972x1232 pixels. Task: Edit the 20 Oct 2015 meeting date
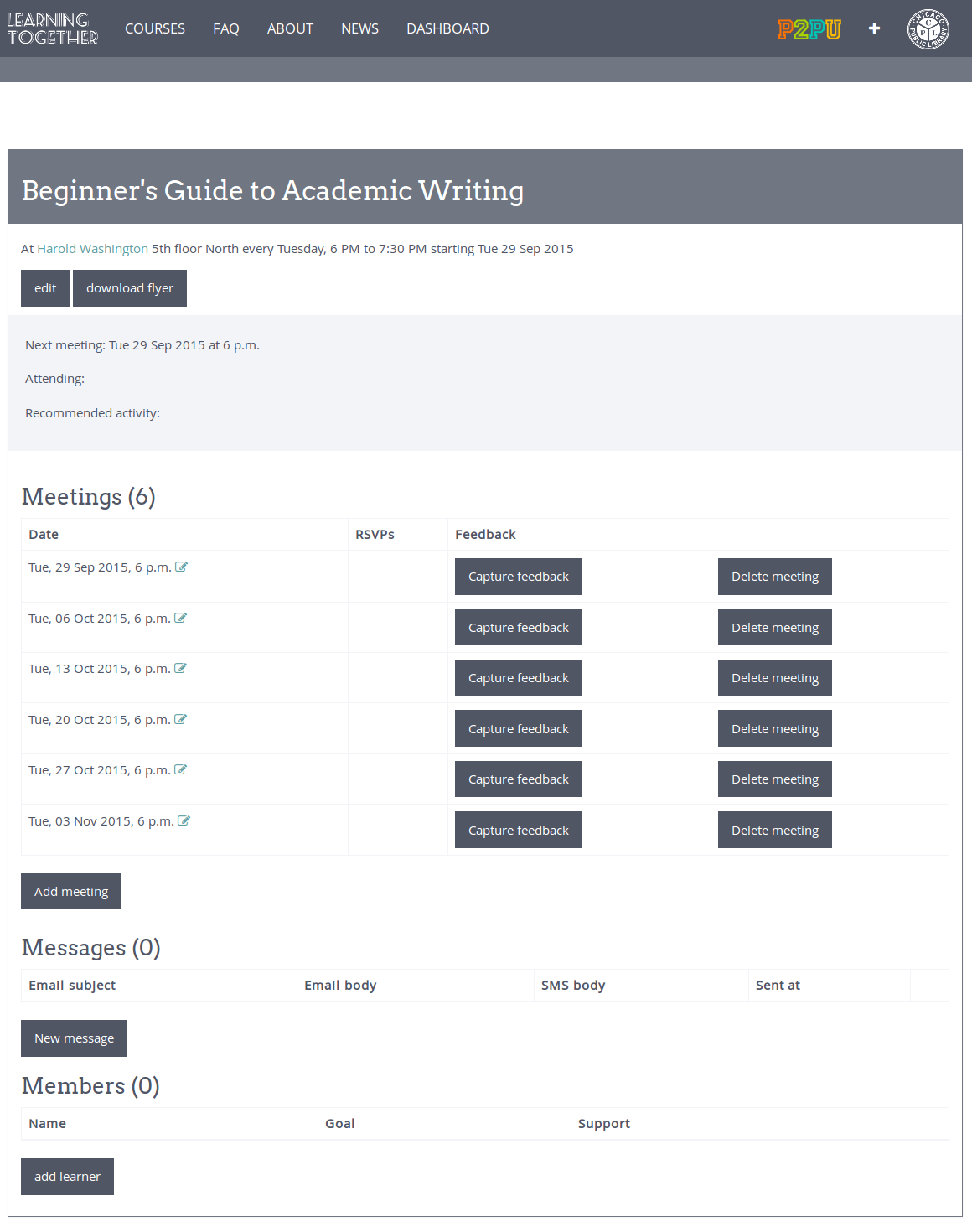[x=180, y=720]
